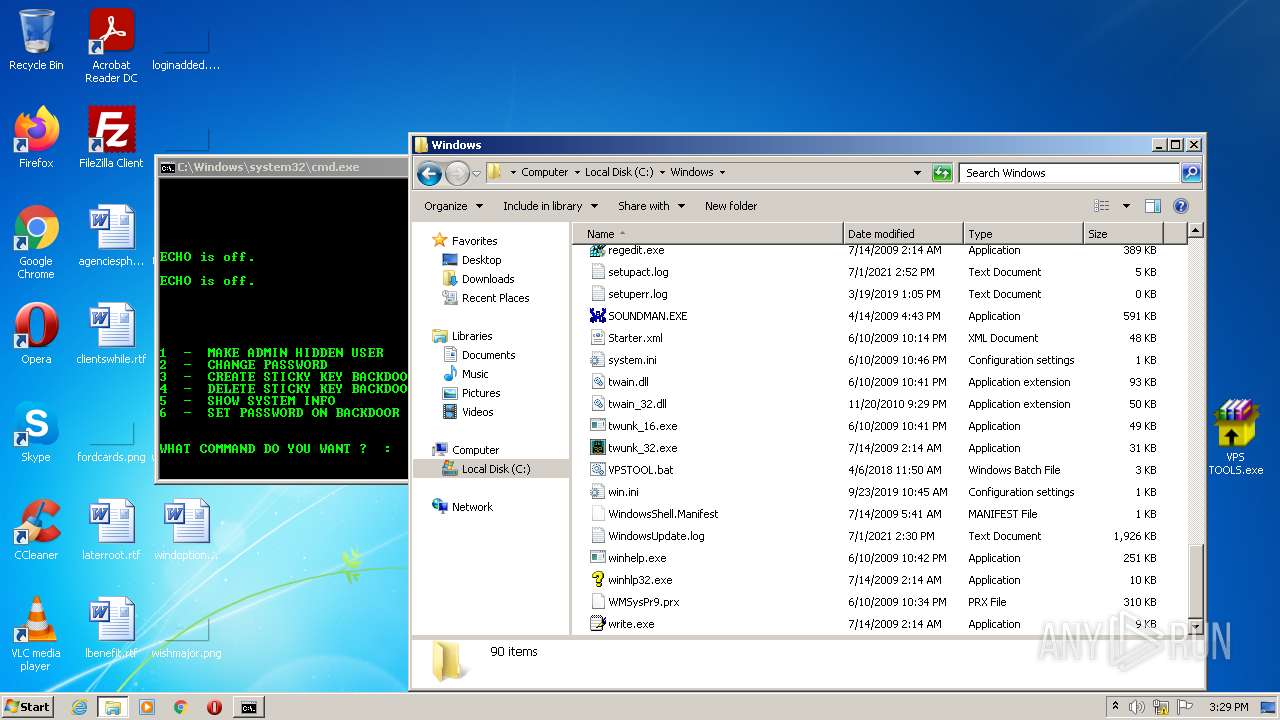Click the New folder button

[x=731, y=206]
